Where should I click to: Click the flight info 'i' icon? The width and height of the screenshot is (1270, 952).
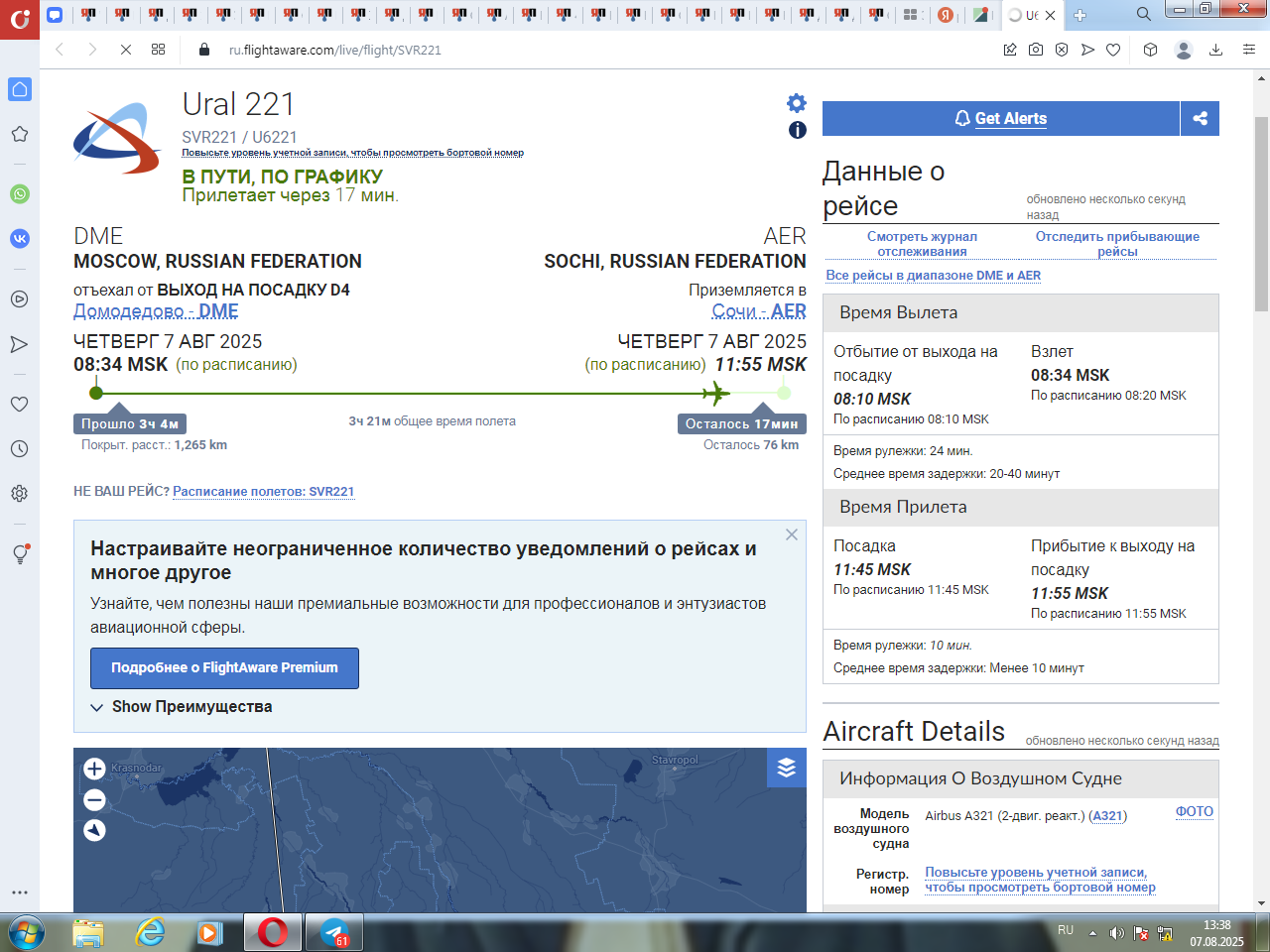(x=798, y=130)
